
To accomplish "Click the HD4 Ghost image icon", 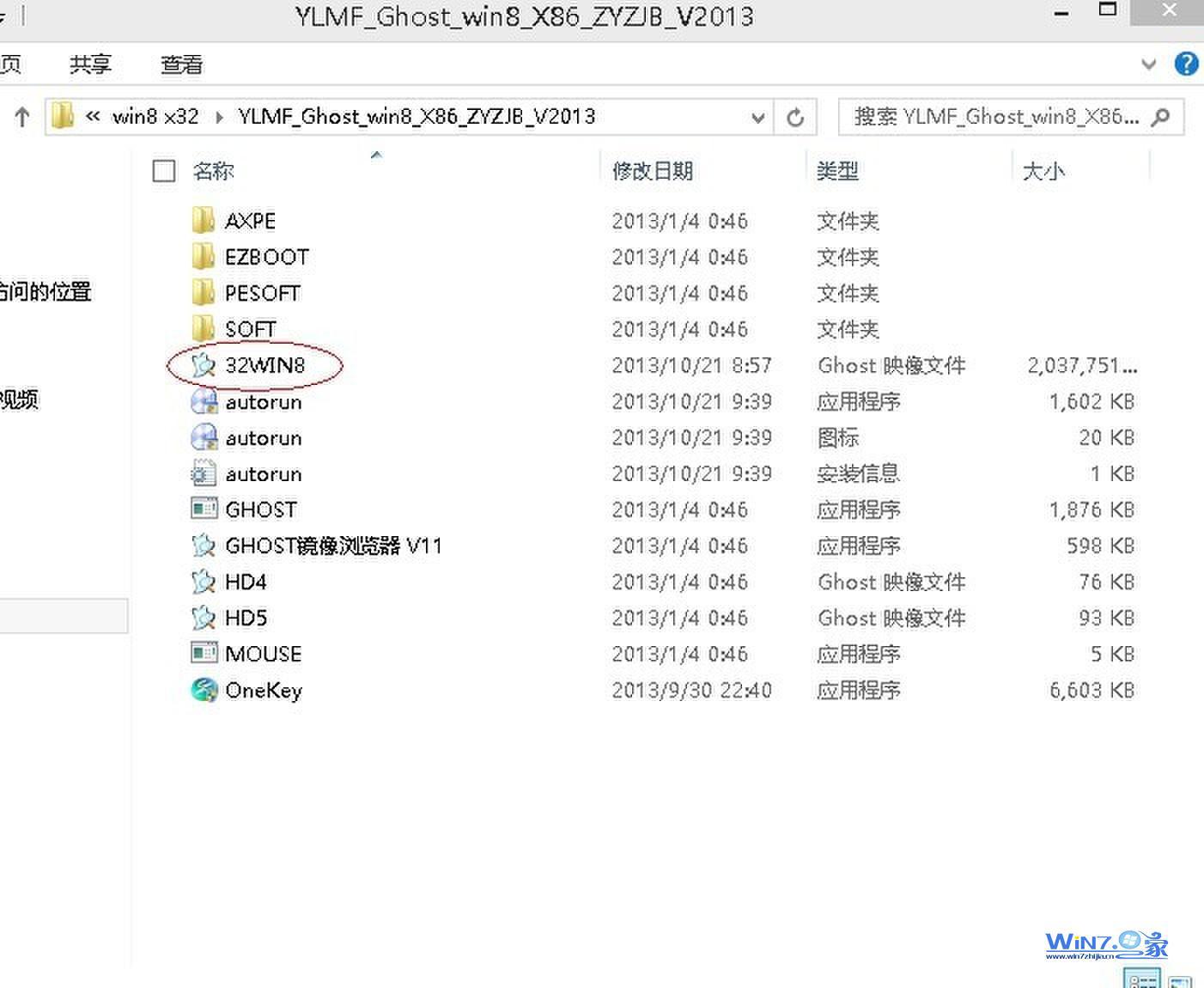I will [203, 582].
